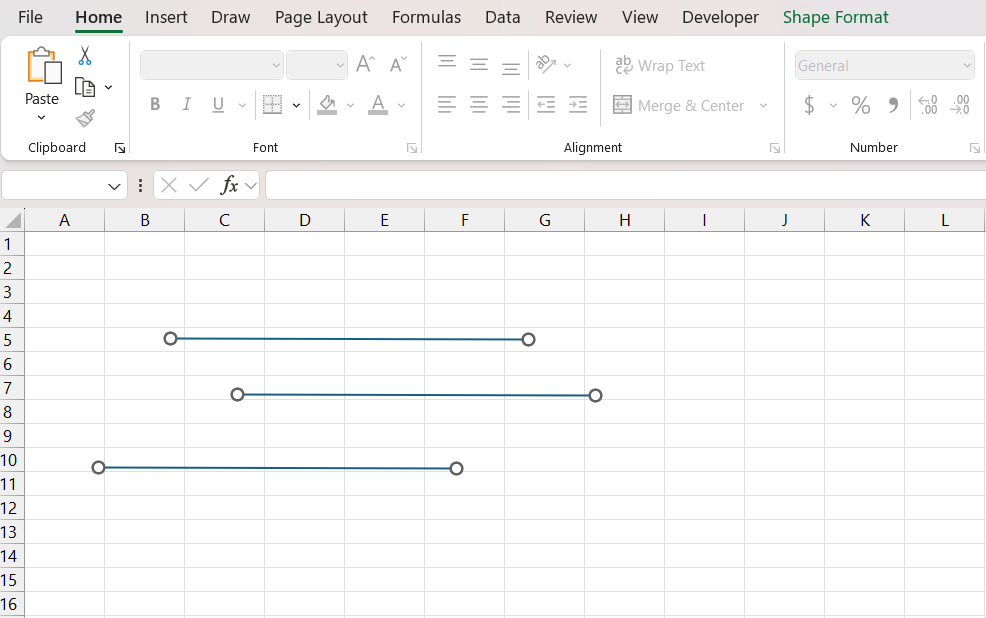Switch to the Draw tab

(x=231, y=17)
